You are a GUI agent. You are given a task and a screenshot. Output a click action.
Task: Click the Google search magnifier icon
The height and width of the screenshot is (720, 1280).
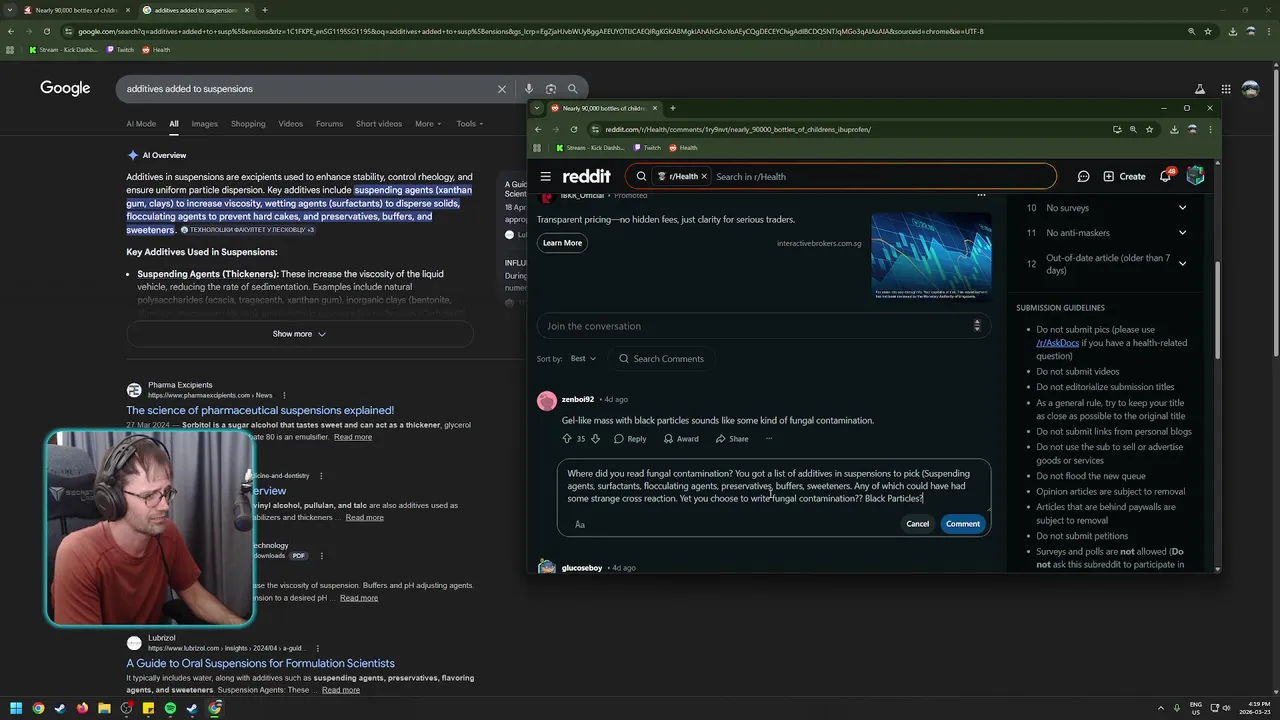573,89
